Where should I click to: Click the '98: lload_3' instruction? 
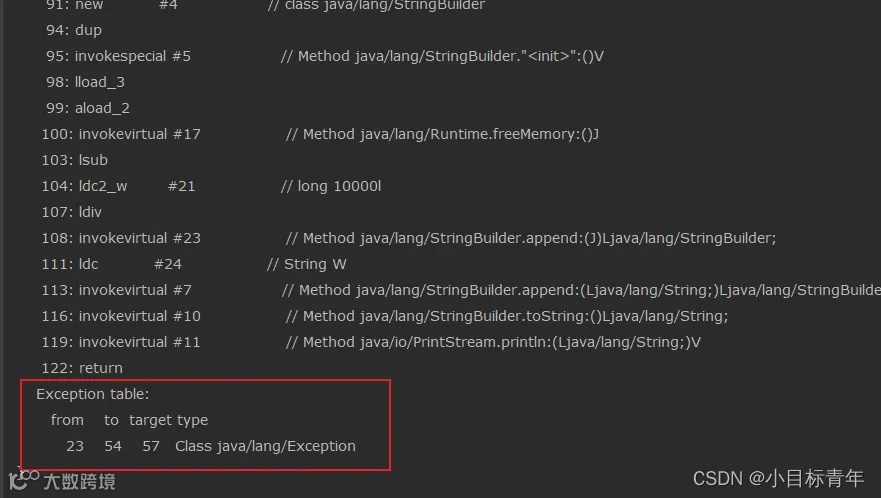[x=85, y=82]
